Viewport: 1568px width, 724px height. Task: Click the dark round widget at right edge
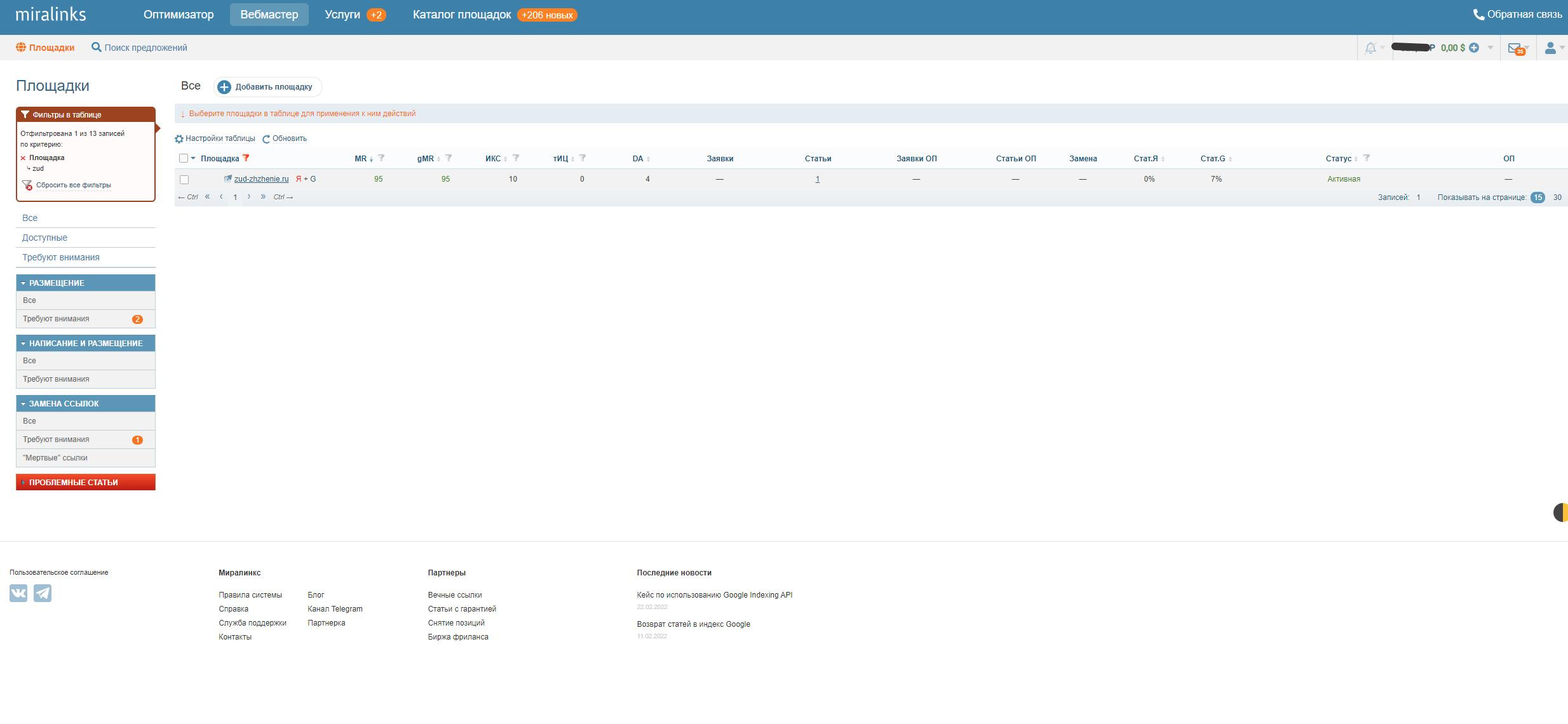[x=1560, y=513]
